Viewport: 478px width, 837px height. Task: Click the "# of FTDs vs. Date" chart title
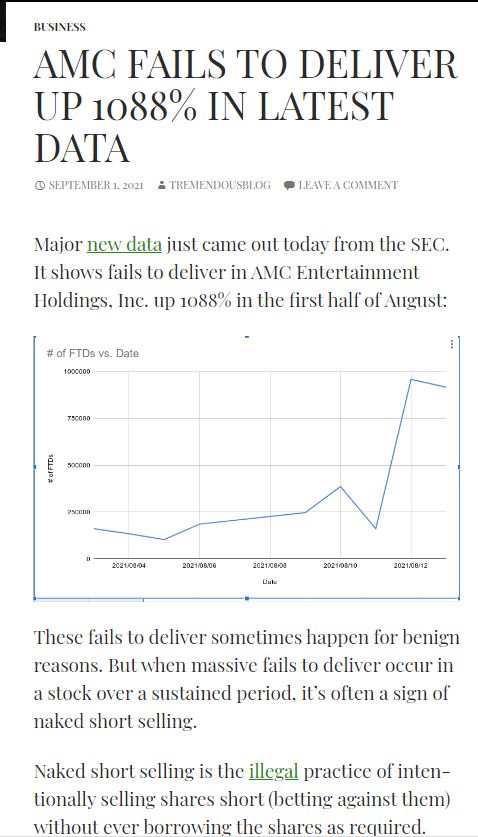pos(92,353)
